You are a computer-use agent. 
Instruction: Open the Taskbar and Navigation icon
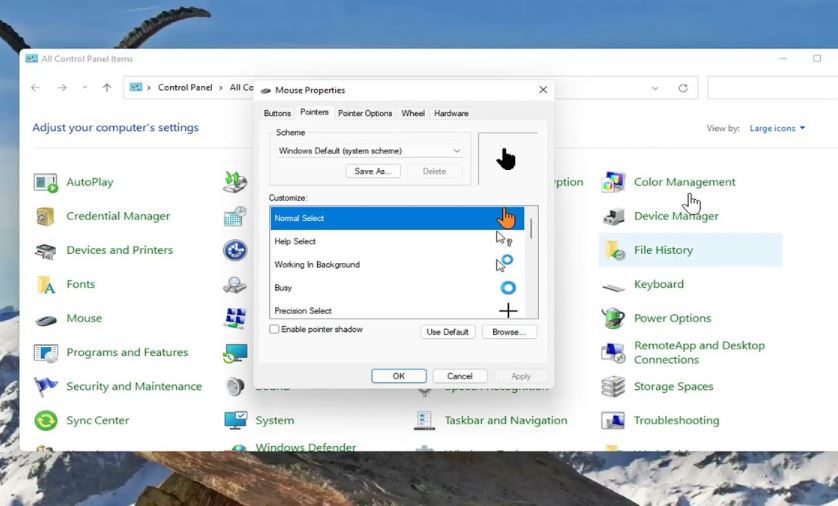(424, 421)
